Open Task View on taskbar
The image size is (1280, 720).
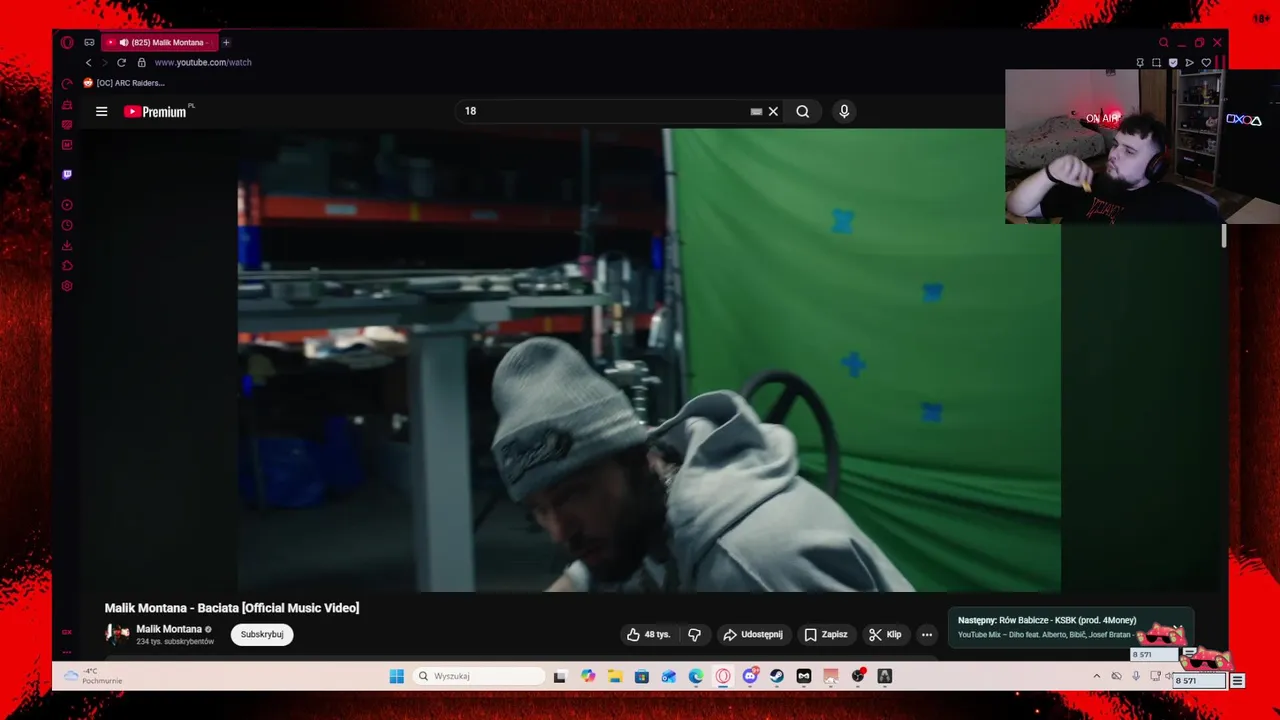[560, 676]
